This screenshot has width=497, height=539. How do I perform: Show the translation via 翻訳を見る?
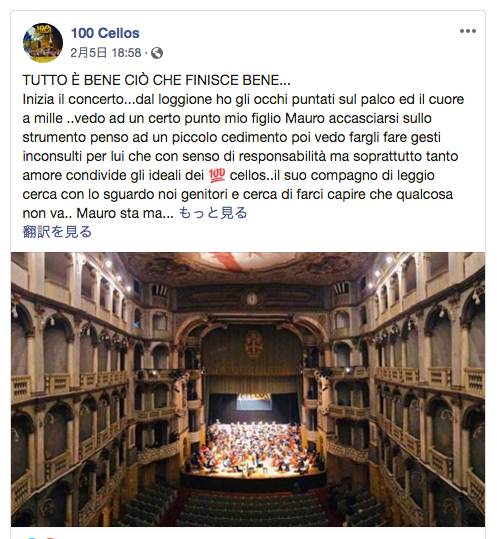pos(57,232)
